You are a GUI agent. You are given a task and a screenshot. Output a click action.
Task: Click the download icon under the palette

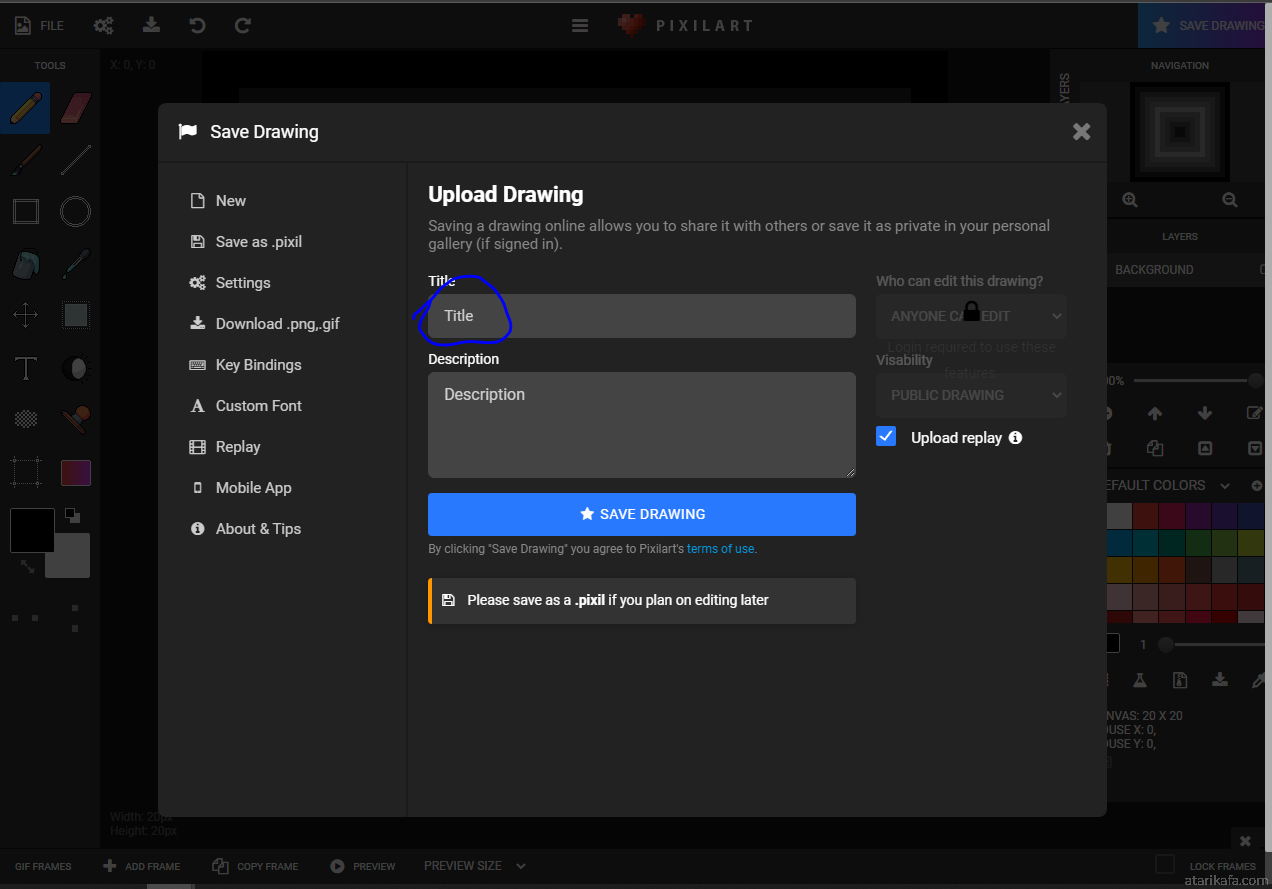pyautogui.click(x=1220, y=680)
